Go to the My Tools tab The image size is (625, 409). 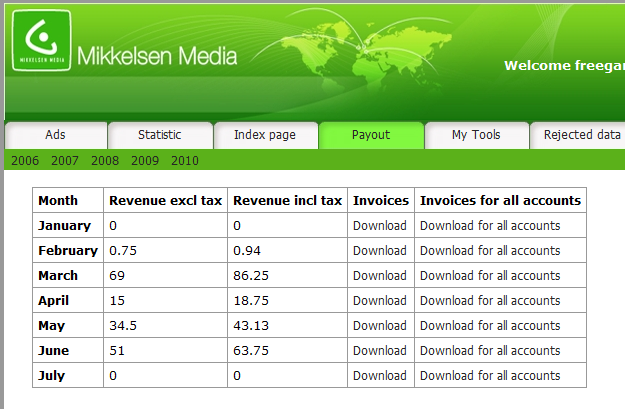476,135
